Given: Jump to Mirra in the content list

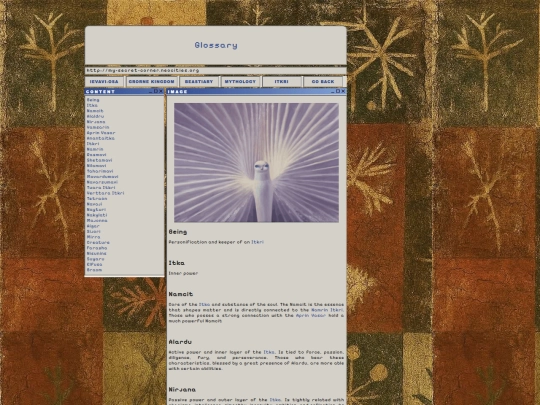Looking at the screenshot, I should click(x=93, y=237).
